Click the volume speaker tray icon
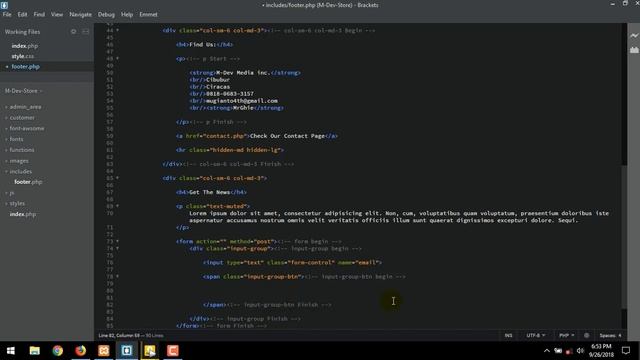Screen dimensions: 640x360 pyautogui.click(x=580, y=351)
